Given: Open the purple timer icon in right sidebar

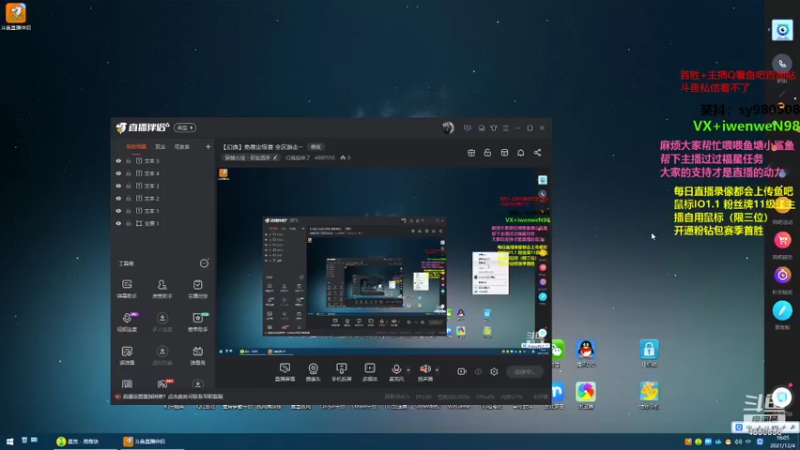Looking at the screenshot, I should point(782,276).
